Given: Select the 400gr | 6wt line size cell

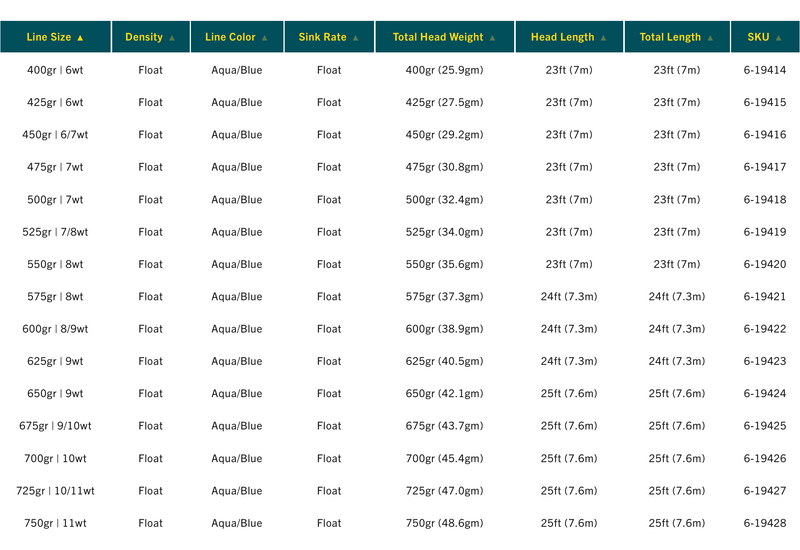Looking at the screenshot, I should tap(55, 70).
